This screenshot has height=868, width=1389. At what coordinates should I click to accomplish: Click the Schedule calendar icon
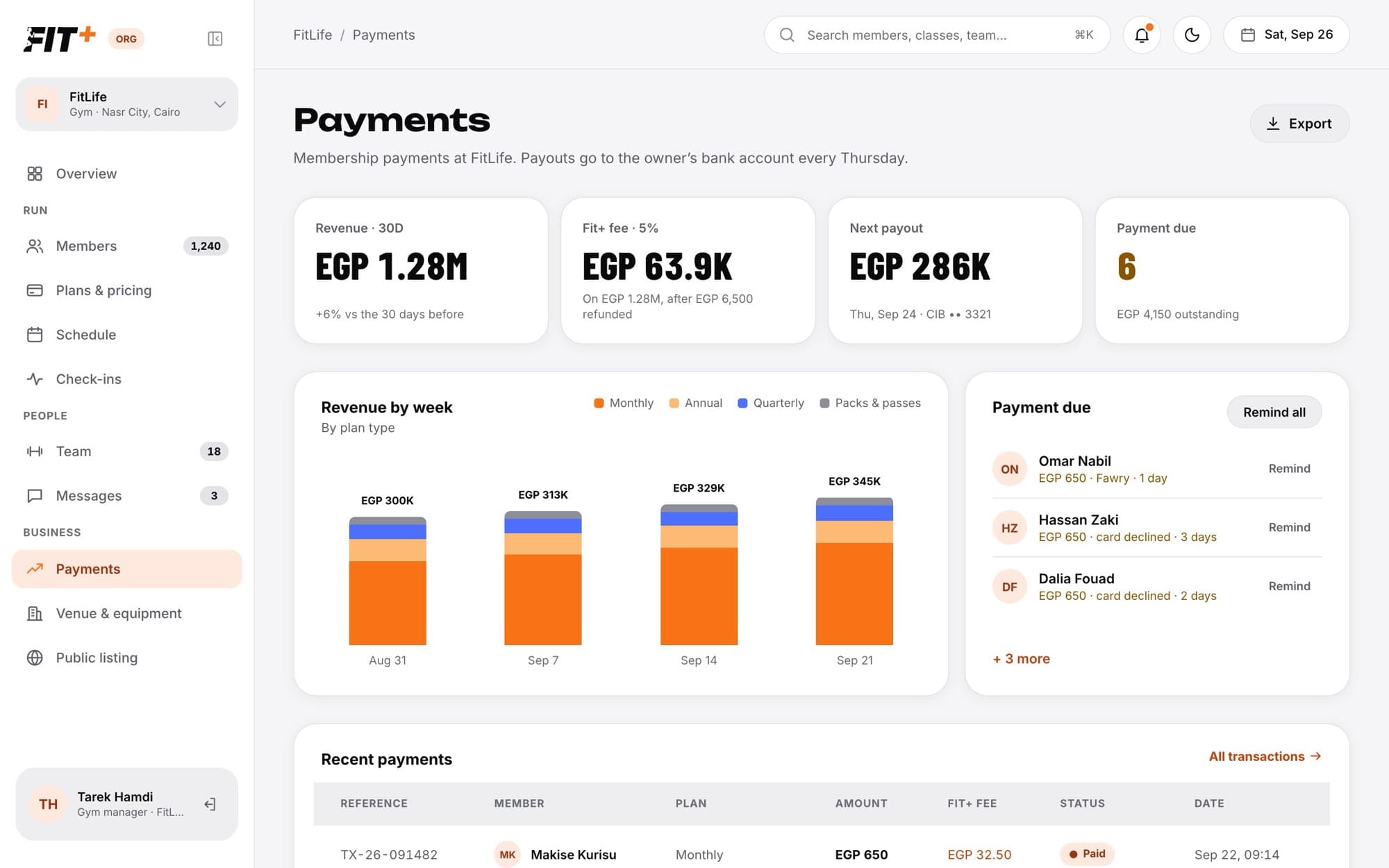coord(35,335)
